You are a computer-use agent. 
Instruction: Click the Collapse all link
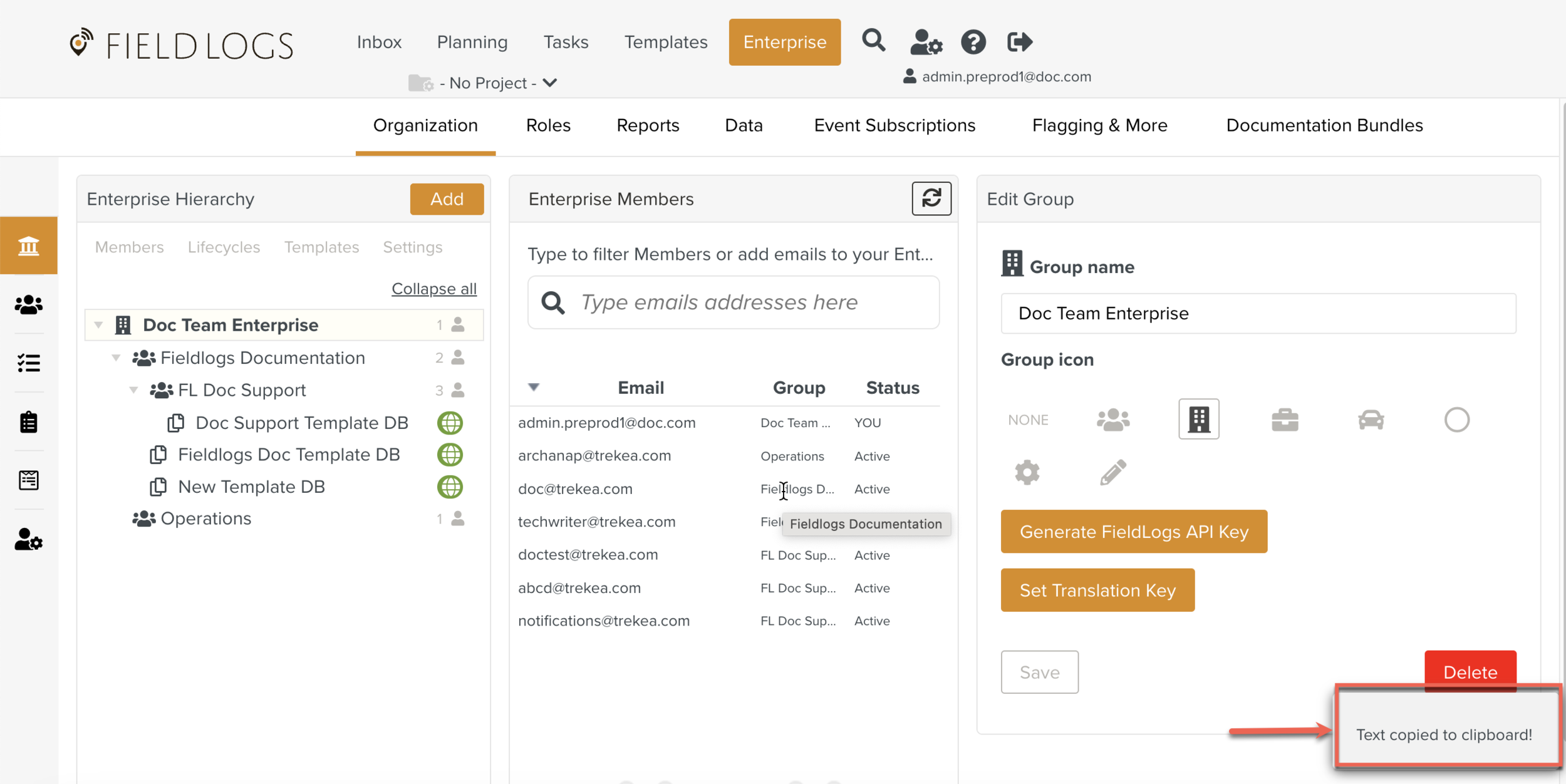click(x=433, y=289)
